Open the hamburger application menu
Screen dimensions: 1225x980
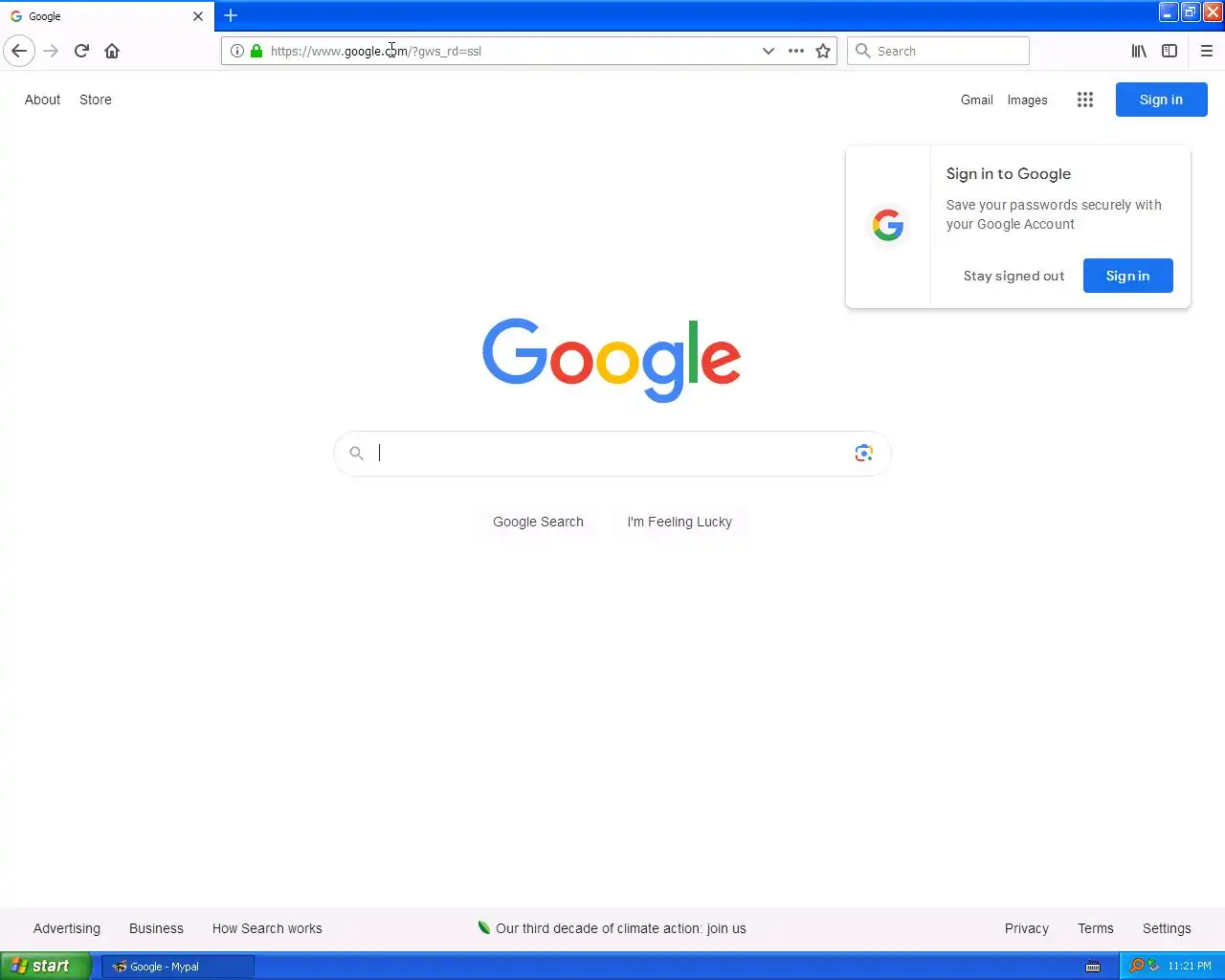1207,51
